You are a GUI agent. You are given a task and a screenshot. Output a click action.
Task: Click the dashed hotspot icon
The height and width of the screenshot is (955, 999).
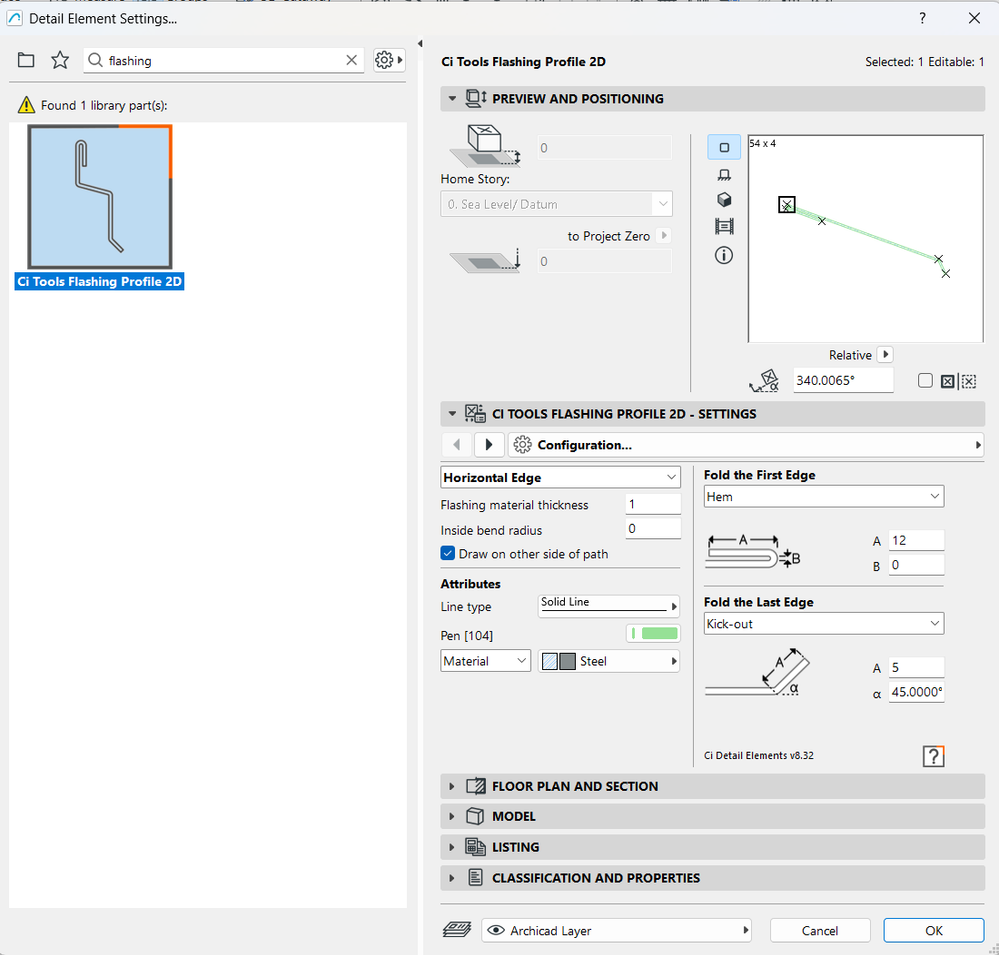click(x=969, y=382)
